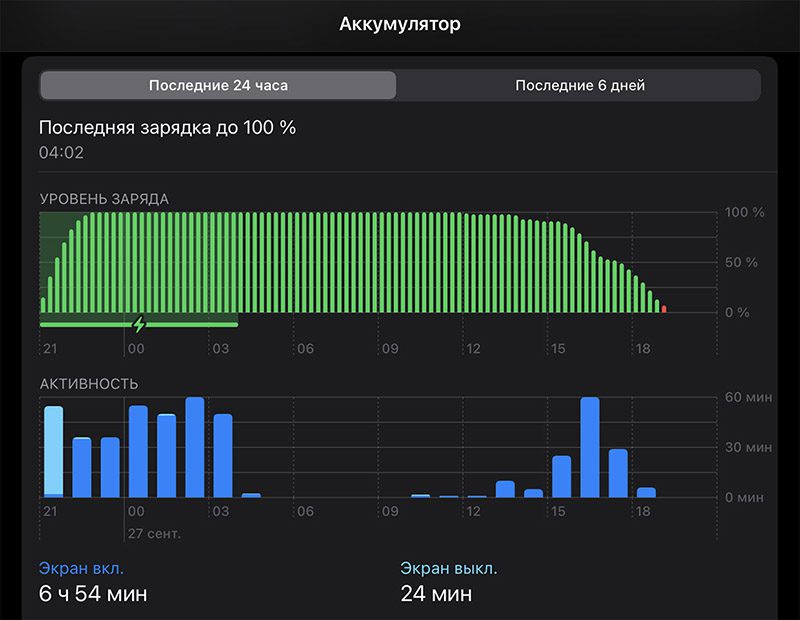Tap the activity bar just after 03
Screen dimensions: 800x620
click(x=222, y=456)
